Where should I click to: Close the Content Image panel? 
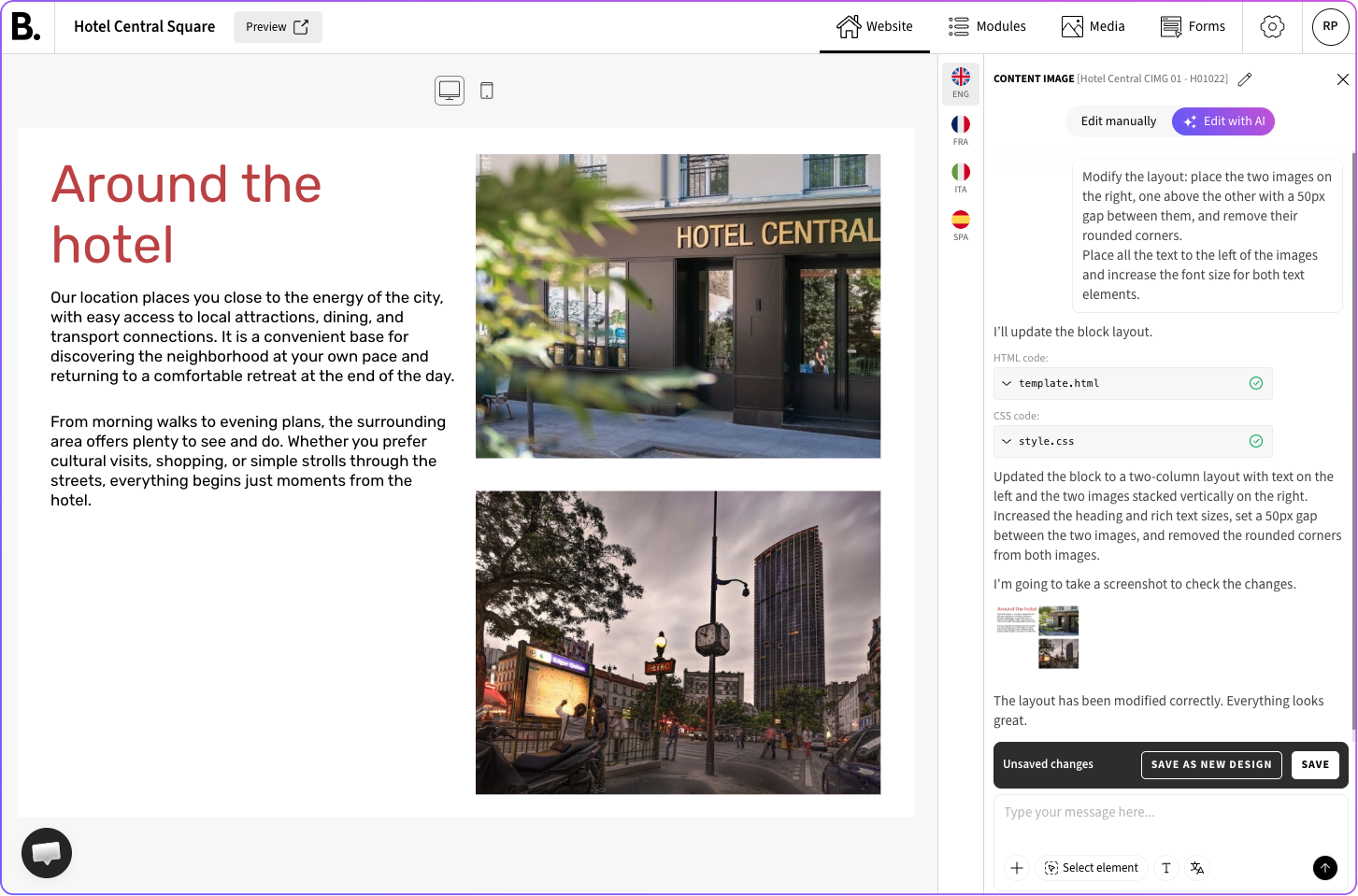tap(1342, 79)
